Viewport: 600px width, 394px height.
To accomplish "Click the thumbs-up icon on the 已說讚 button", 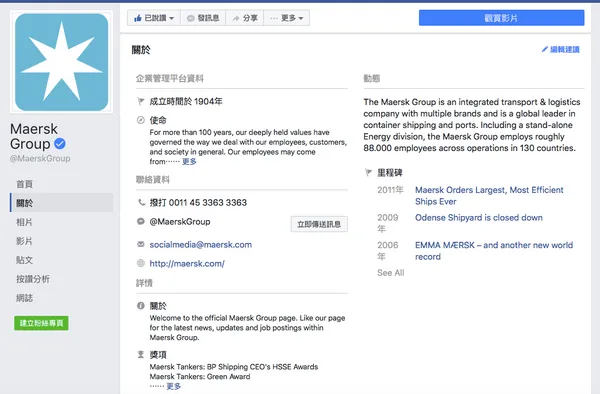I will [x=138, y=18].
